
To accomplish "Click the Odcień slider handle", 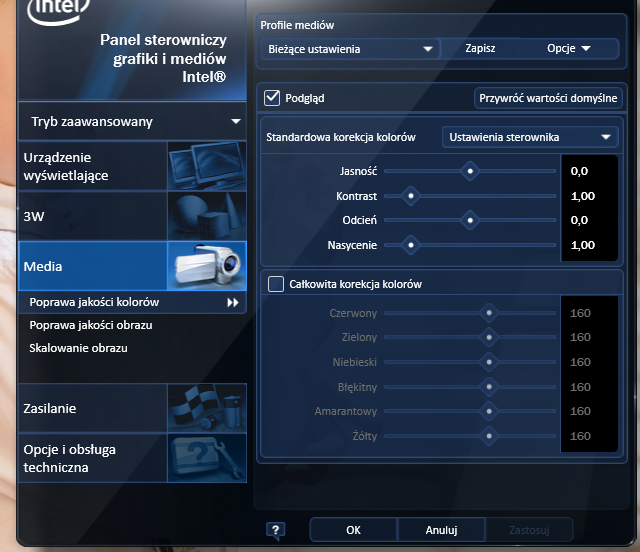I will pos(470,220).
